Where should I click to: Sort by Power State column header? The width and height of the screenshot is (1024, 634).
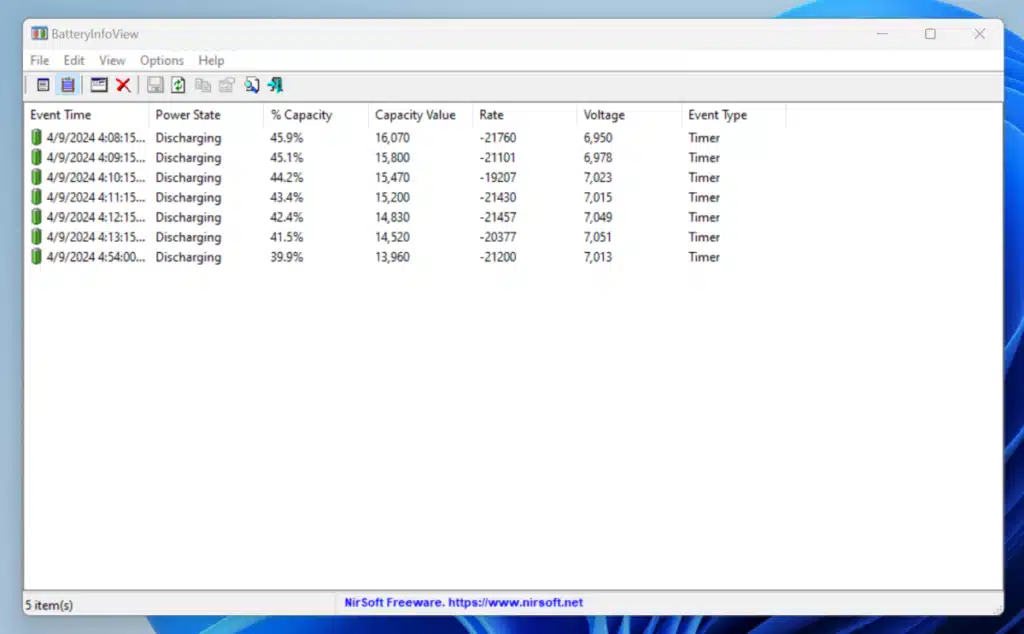206,115
